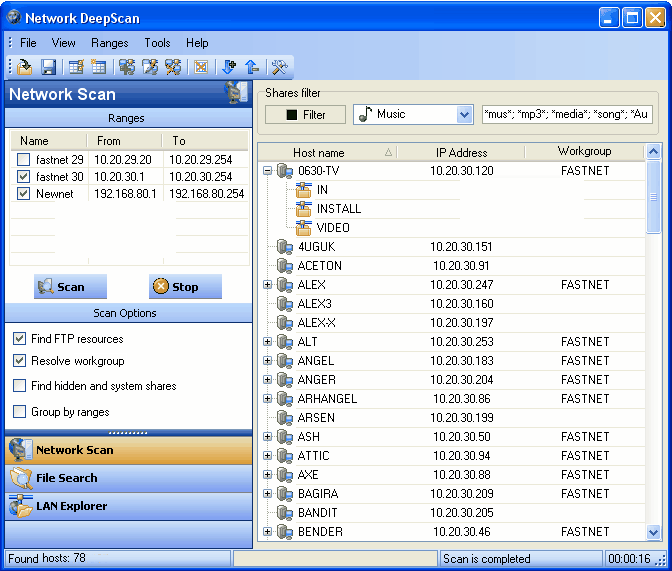Screen dimensions: 672x571
Task: Click the 4UGUK host computer icon
Action: 285,247
